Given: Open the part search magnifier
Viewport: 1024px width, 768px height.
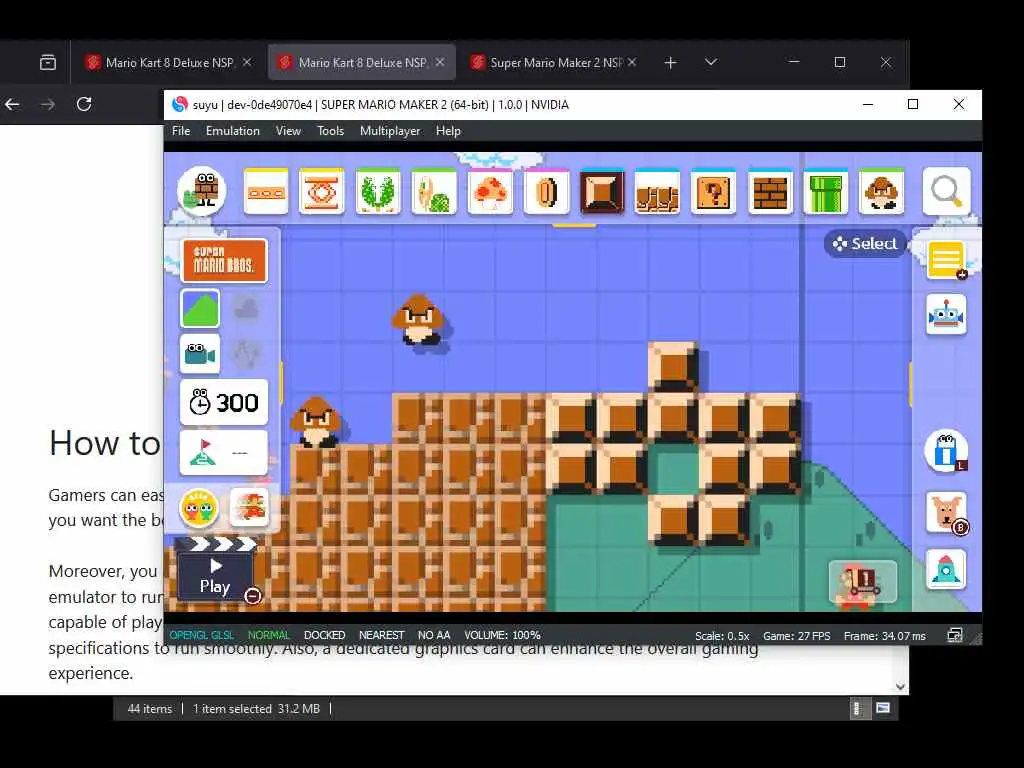Looking at the screenshot, I should [946, 191].
